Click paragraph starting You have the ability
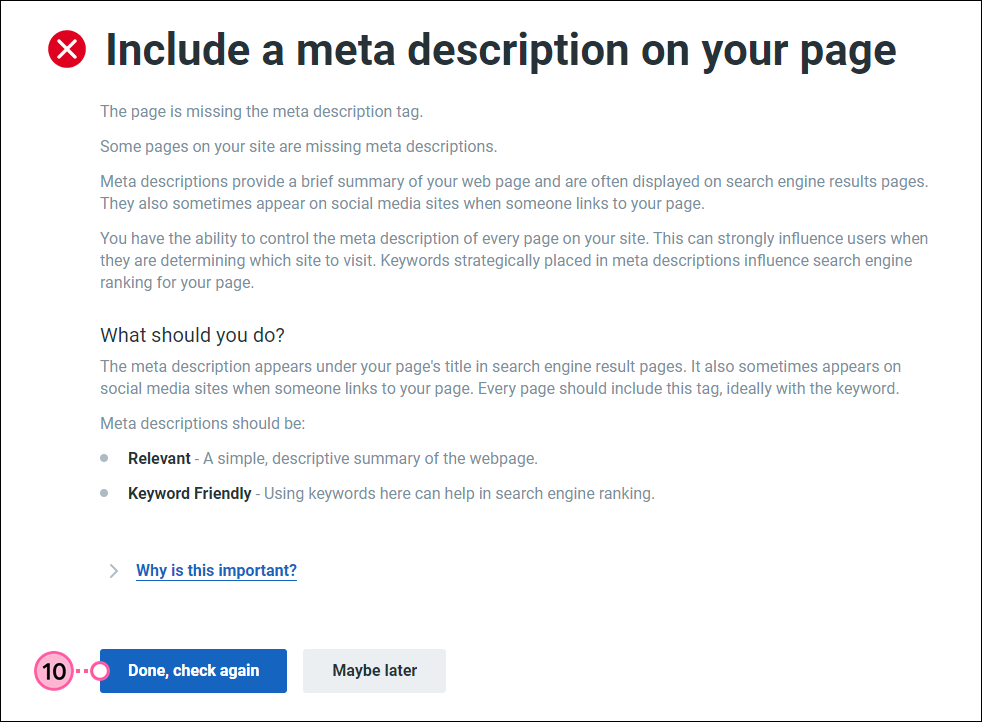The height and width of the screenshot is (722, 982). coord(514,260)
